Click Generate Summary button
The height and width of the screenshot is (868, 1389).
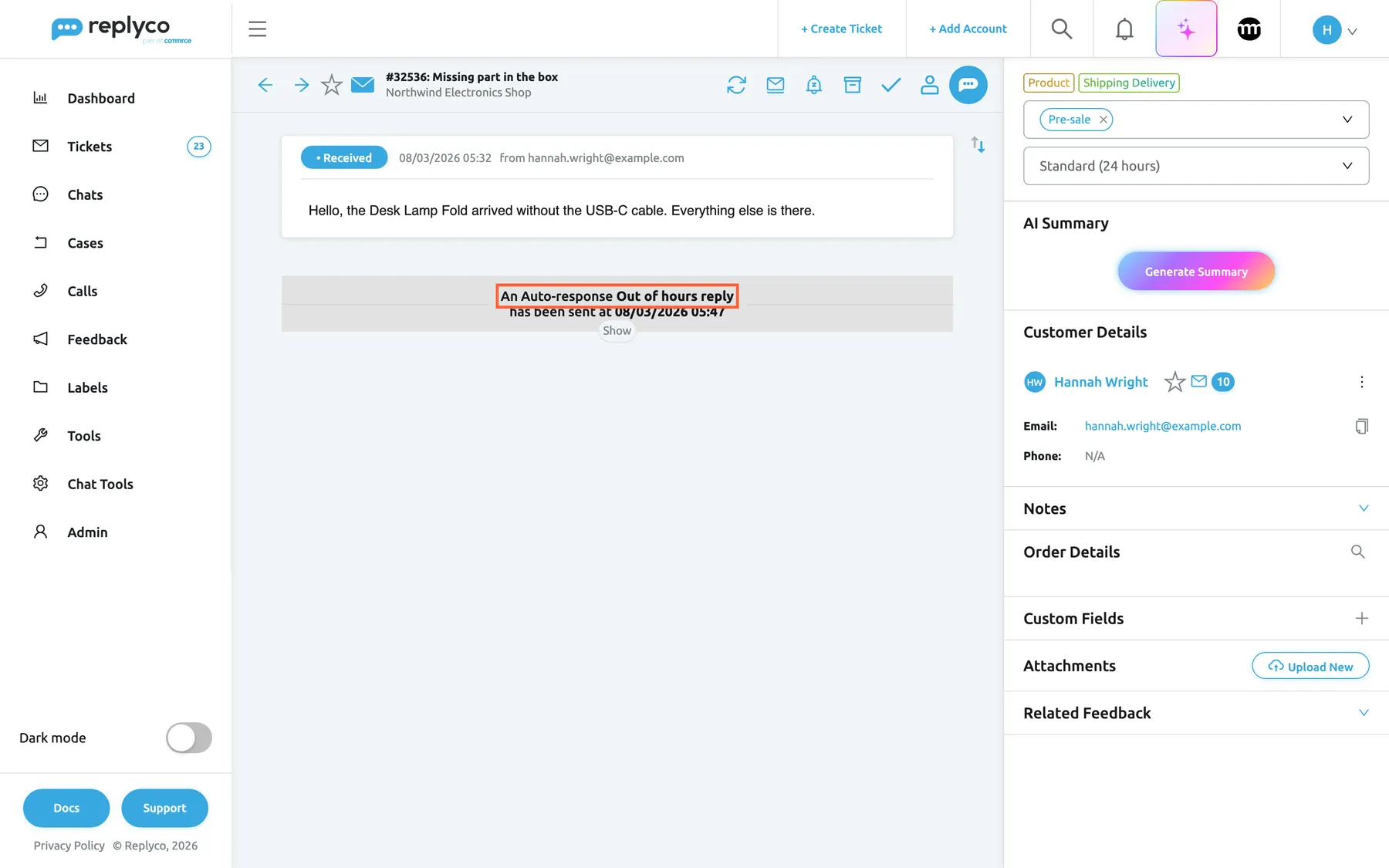click(x=1196, y=272)
